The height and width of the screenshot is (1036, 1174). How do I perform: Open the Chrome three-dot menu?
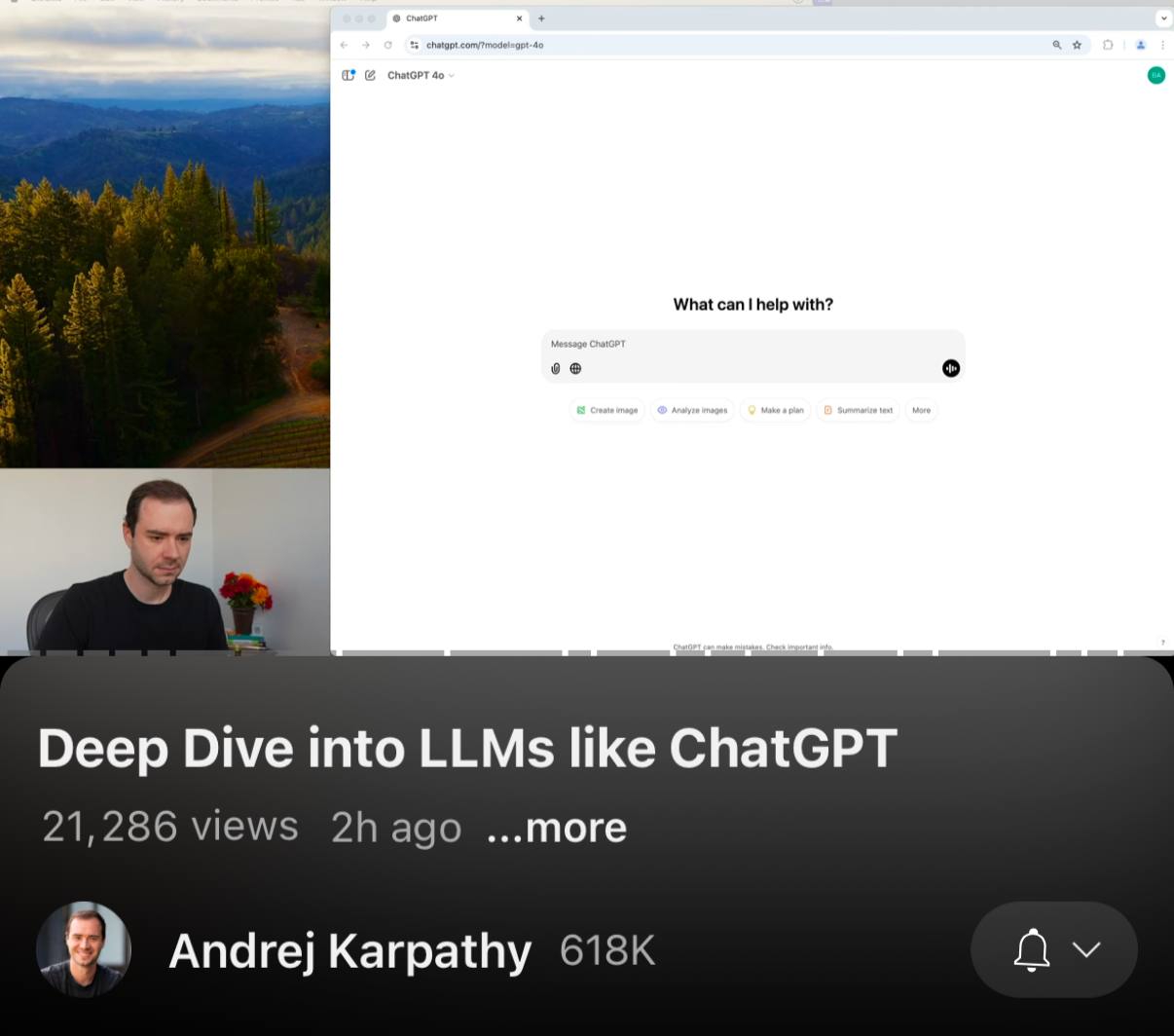coord(1162,45)
